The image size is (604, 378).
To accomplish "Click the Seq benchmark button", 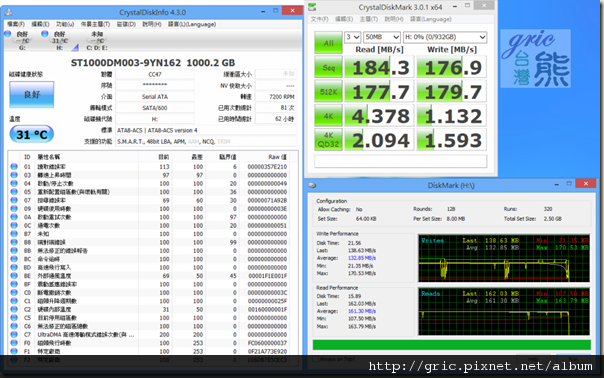I will [328, 67].
